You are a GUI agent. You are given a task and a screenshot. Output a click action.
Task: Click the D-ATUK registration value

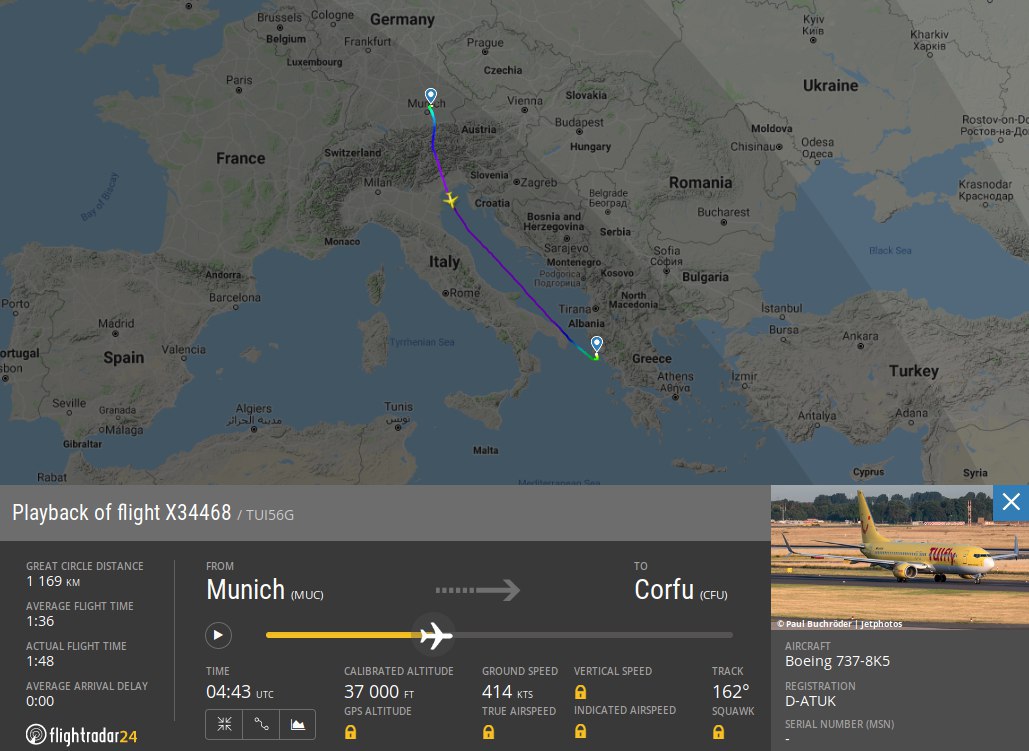[810, 701]
